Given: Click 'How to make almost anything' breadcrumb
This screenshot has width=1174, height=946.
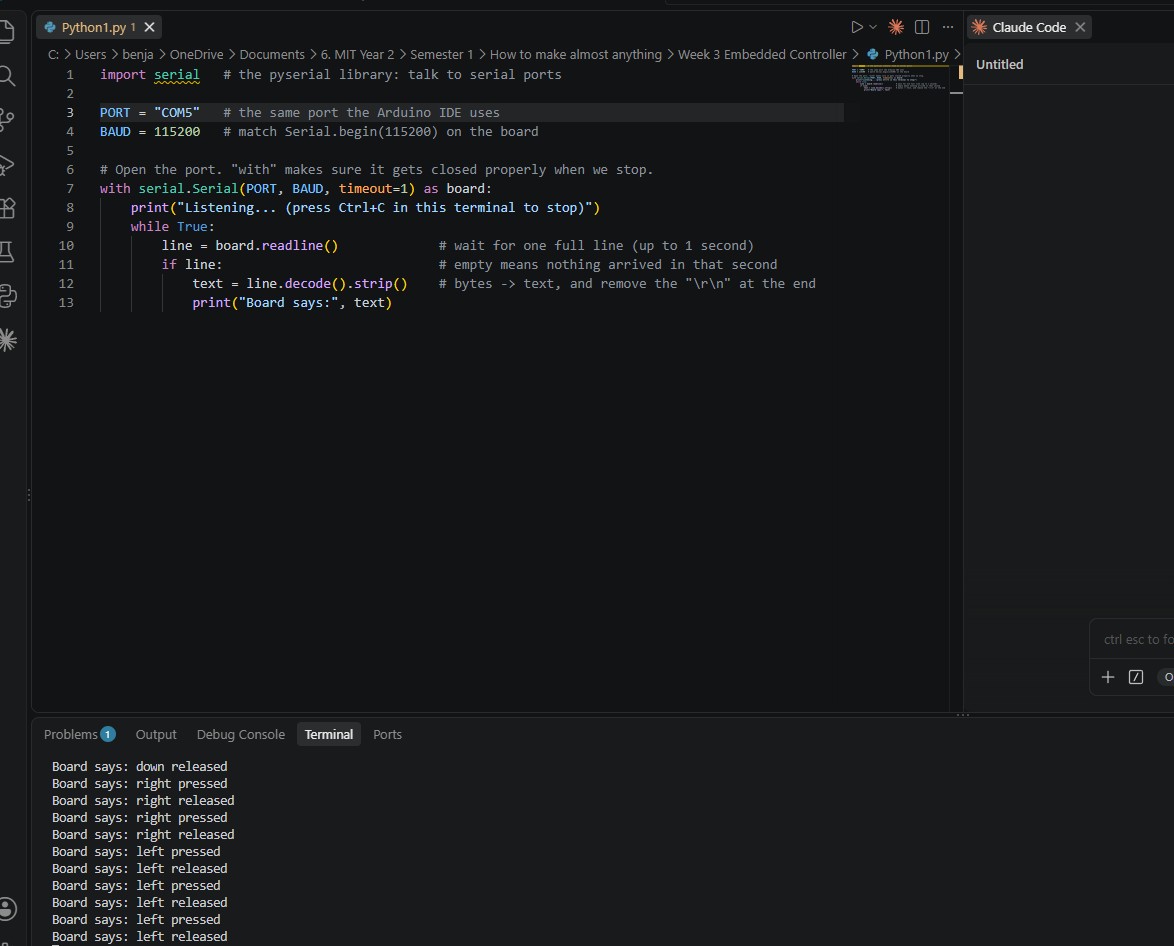Looking at the screenshot, I should [576, 55].
